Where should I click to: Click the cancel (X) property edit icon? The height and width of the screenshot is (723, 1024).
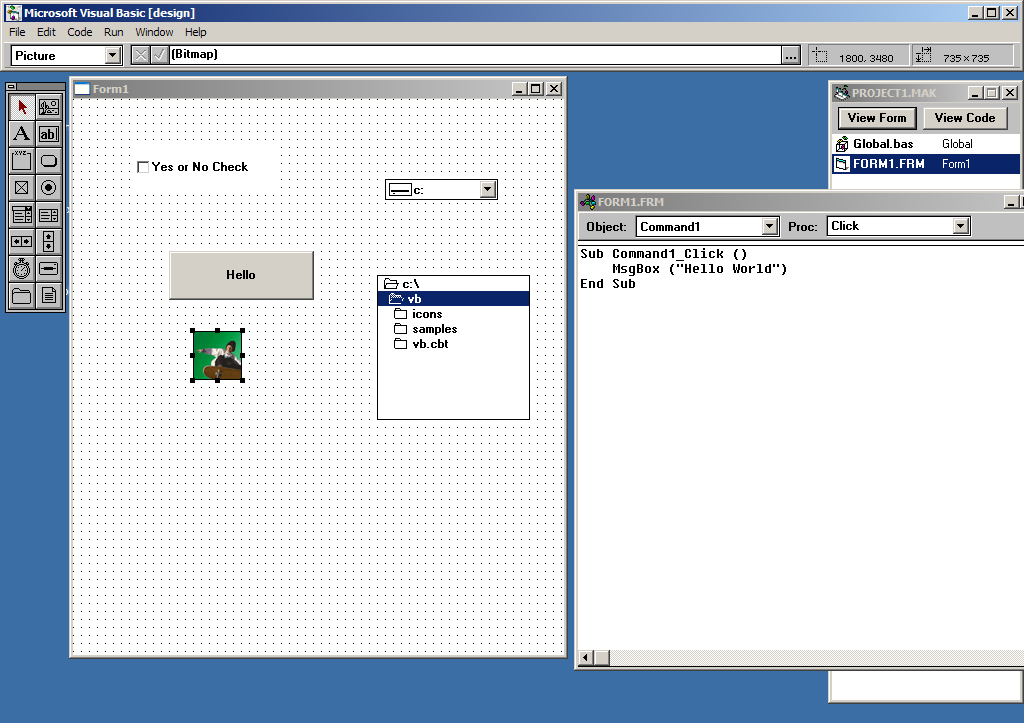140,55
